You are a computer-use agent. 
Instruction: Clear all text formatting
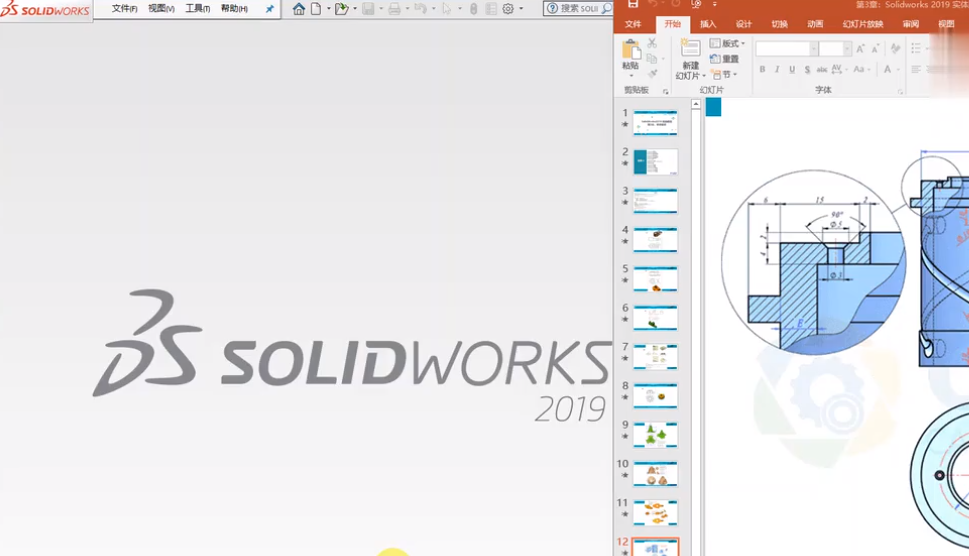(895, 49)
